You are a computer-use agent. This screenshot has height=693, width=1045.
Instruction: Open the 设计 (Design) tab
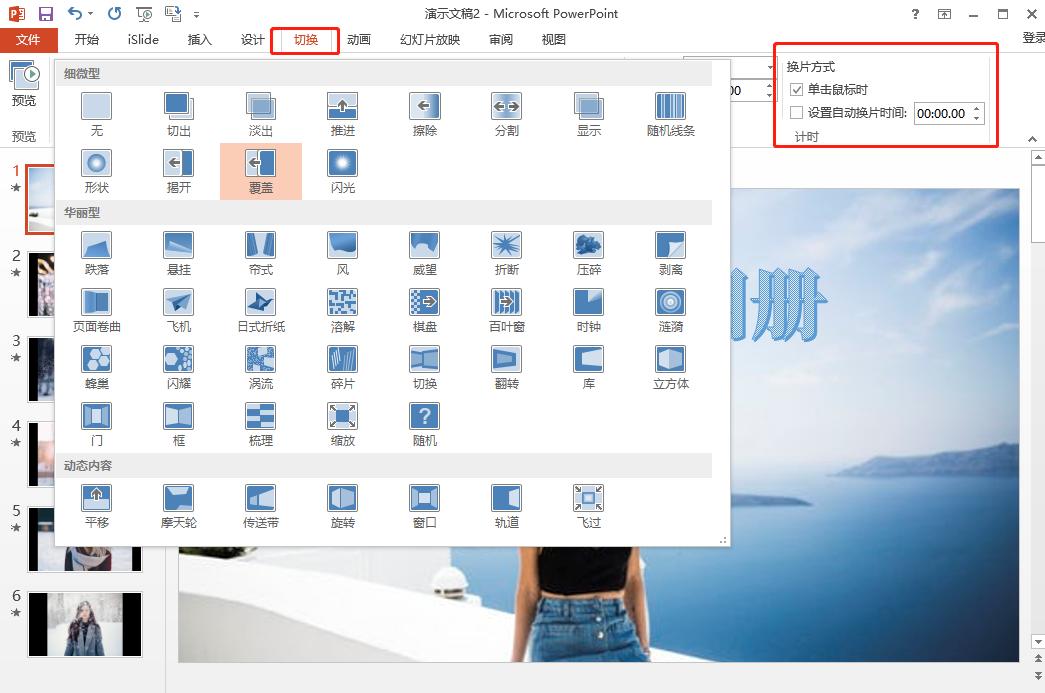(x=252, y=40)
